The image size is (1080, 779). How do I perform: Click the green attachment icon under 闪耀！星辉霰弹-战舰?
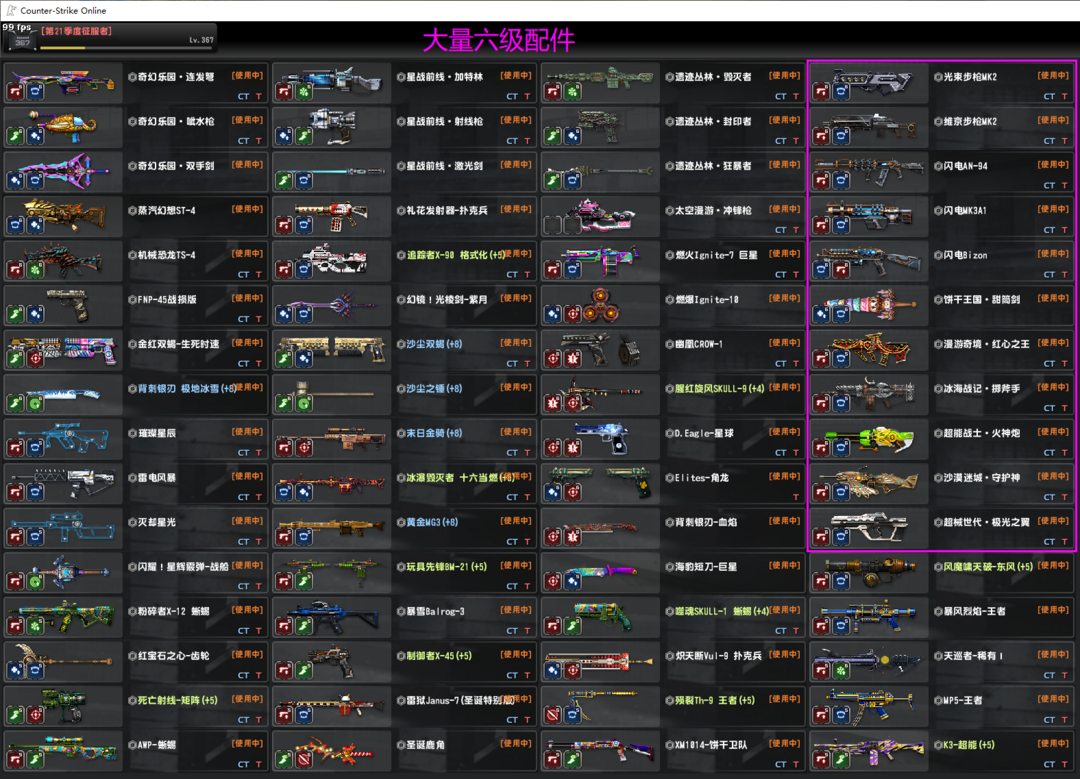tap(35, 581)
